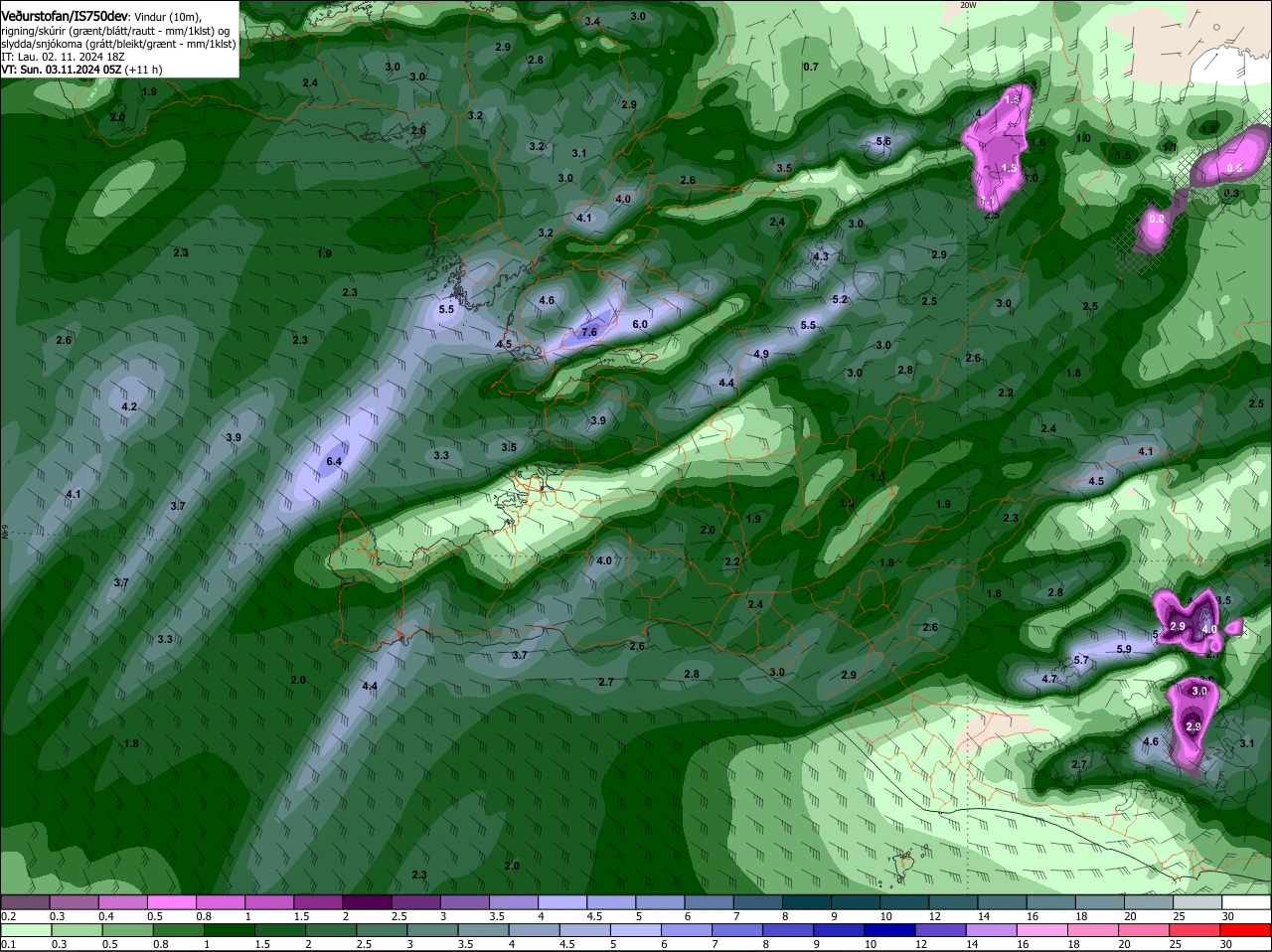Pick the bottom-row legend swatch starting at 1
This screenshot has width=1272, height=952.
pyautogui.click(x=229, y=930)
